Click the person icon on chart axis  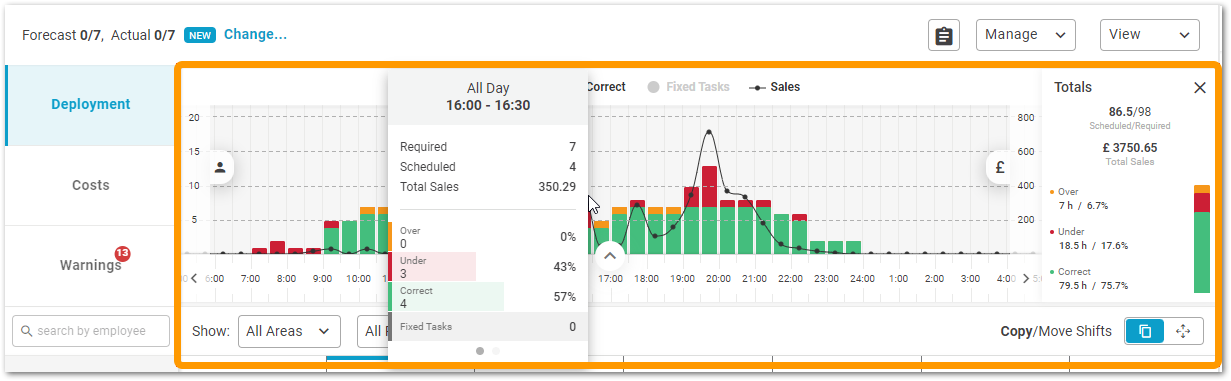pyautogui.click(x=220, y=167)
